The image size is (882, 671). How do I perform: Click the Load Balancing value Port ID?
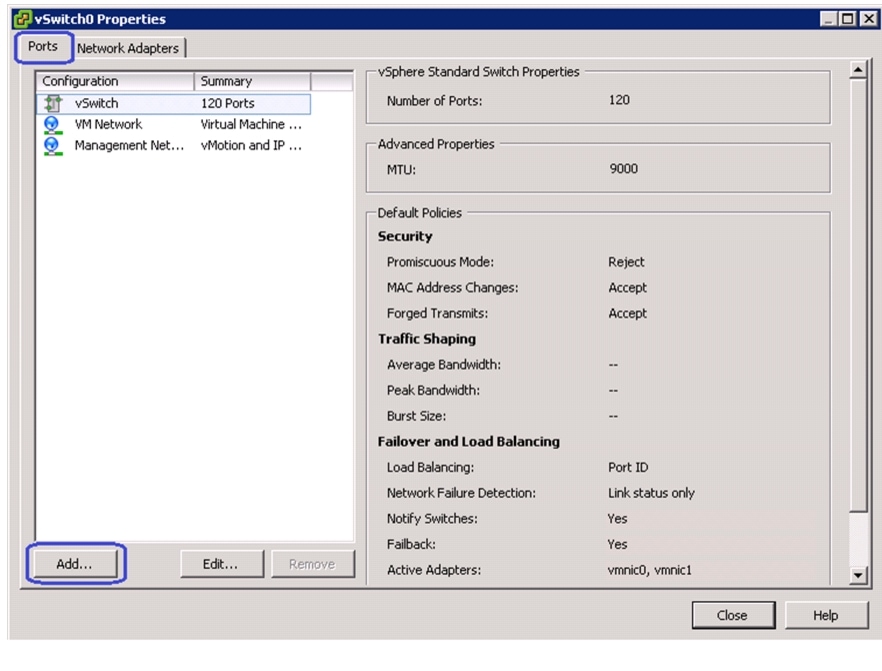click(x=628, y=467)
